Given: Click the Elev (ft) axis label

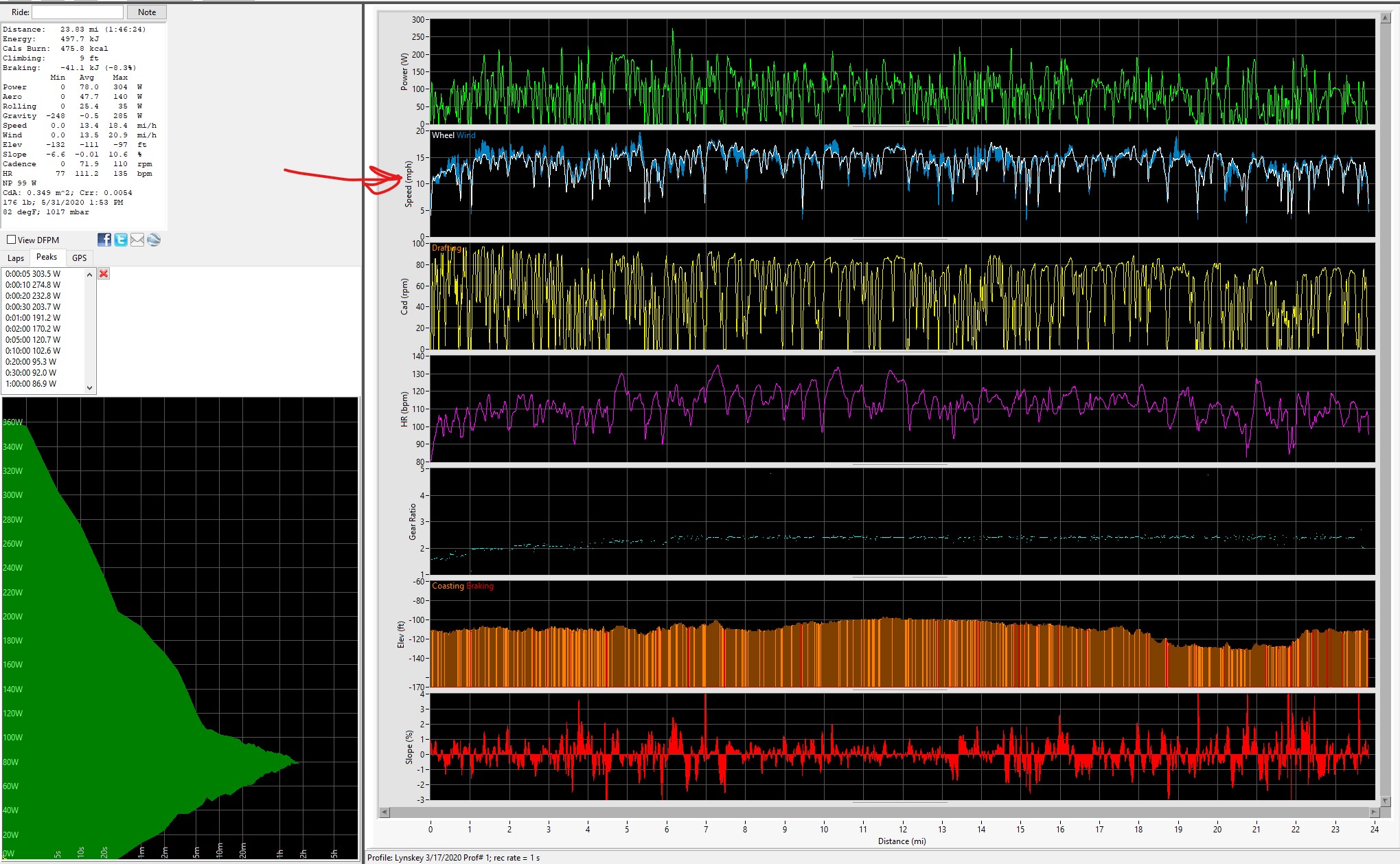Looking at the screenshot, I should 401,635.
